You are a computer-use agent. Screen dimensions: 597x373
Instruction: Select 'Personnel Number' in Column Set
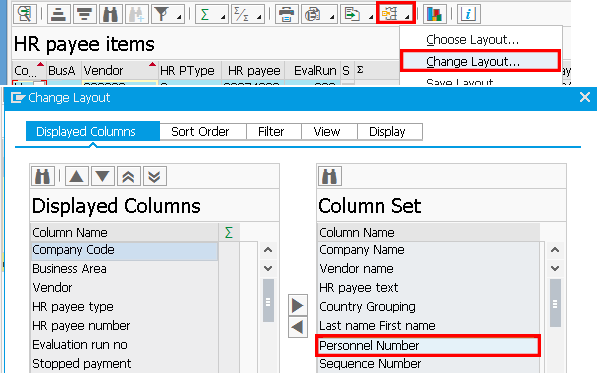(x=428, y=346)
